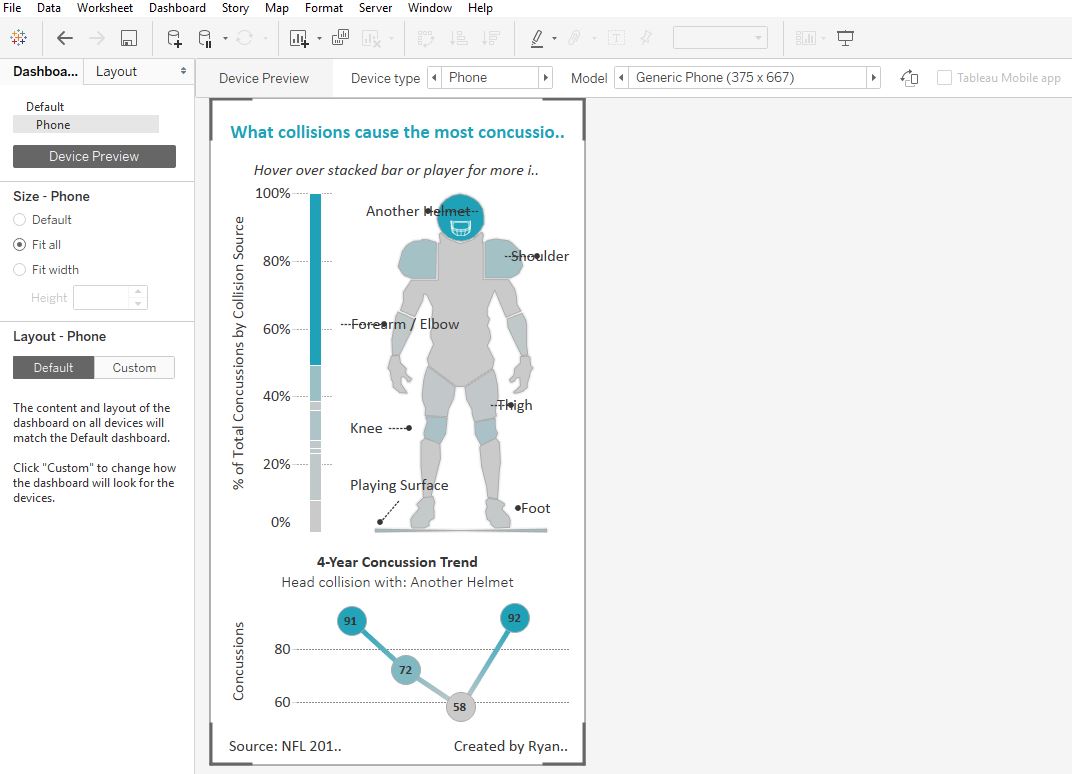The height and width of the screenshot is (774, 1072).
Task: Rotate the device preview orientation
Action: click(908, 77)
